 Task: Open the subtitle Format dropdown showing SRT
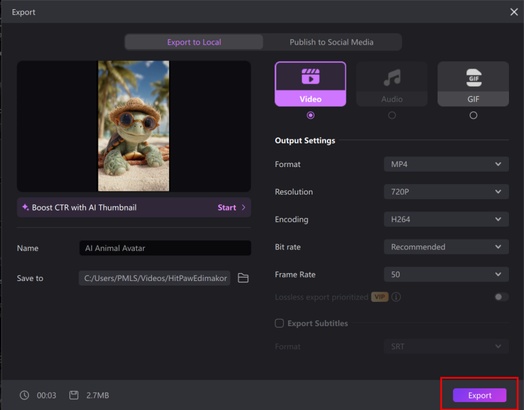446,347
